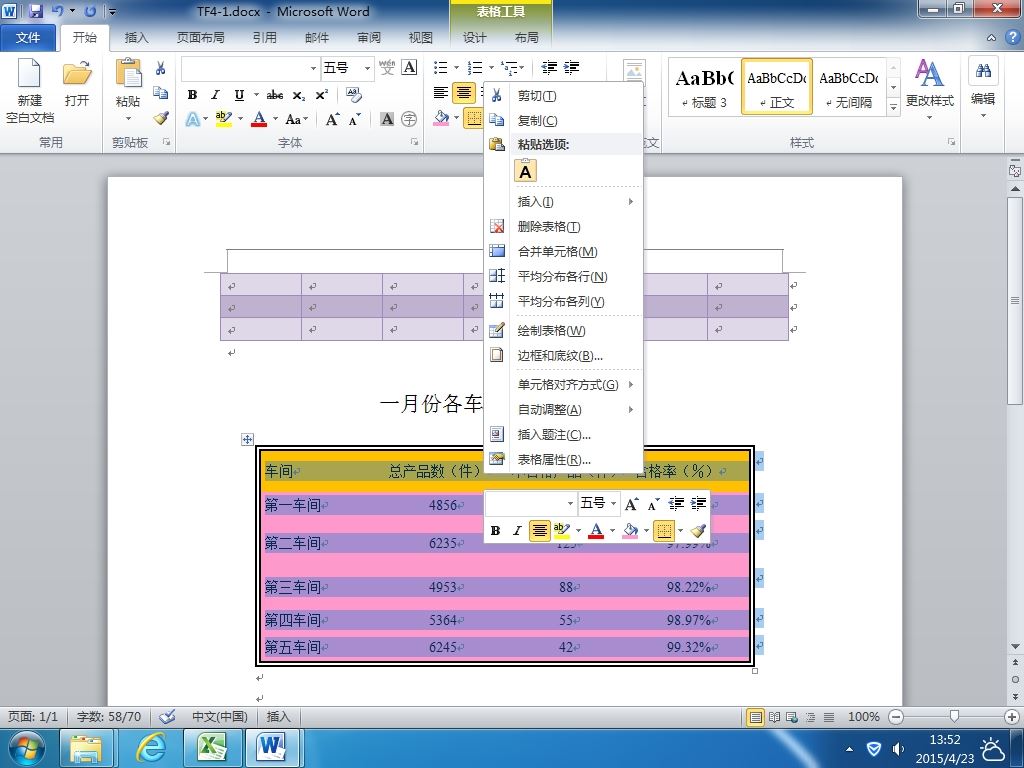Toggle 插入 overtype mode in the status bar
The height and width of the screenshot is (768, 1024).
coord(278,716)
